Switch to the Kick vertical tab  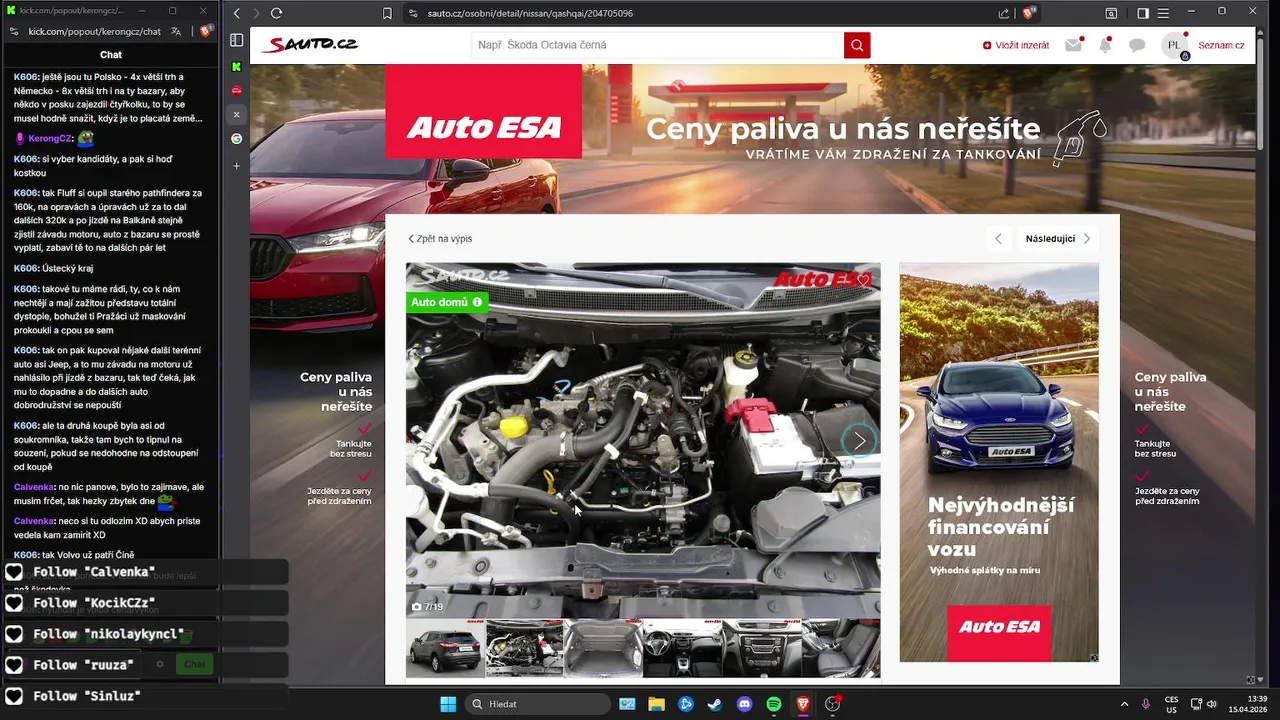point(237,67)
